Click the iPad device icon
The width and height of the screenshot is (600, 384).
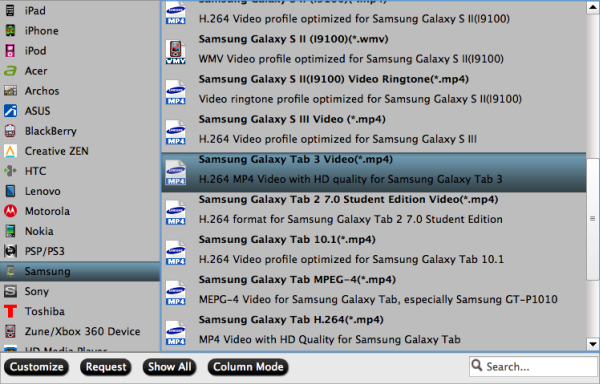10,10
